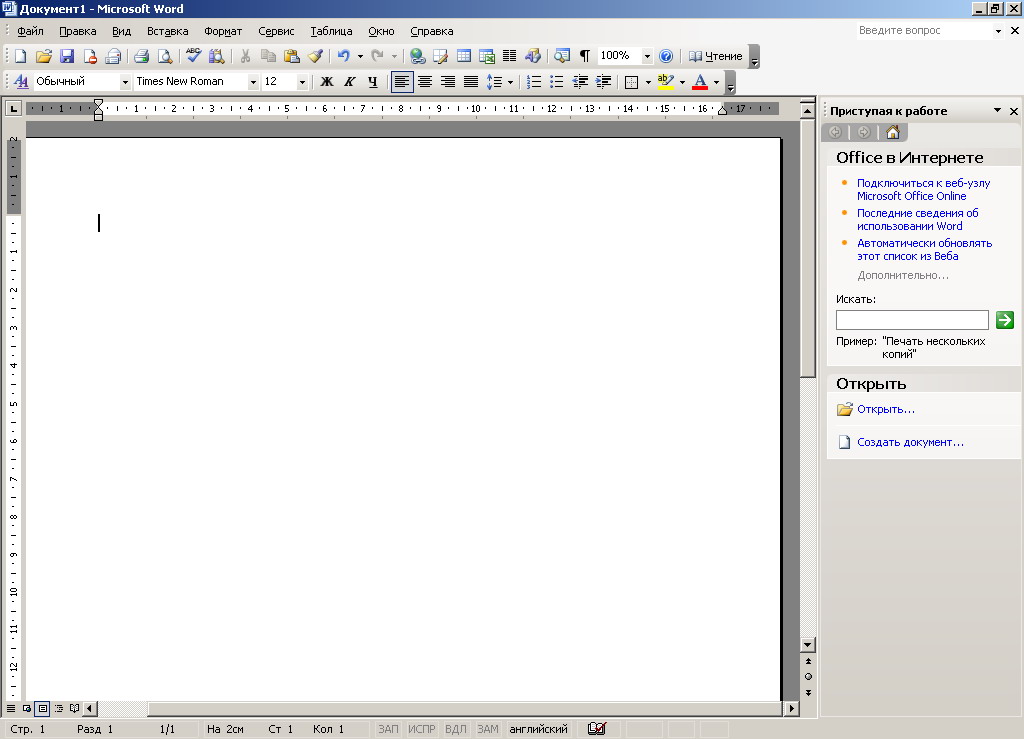
Task: Toggle bold formatting (Ж)
Action: coord(326,82)
